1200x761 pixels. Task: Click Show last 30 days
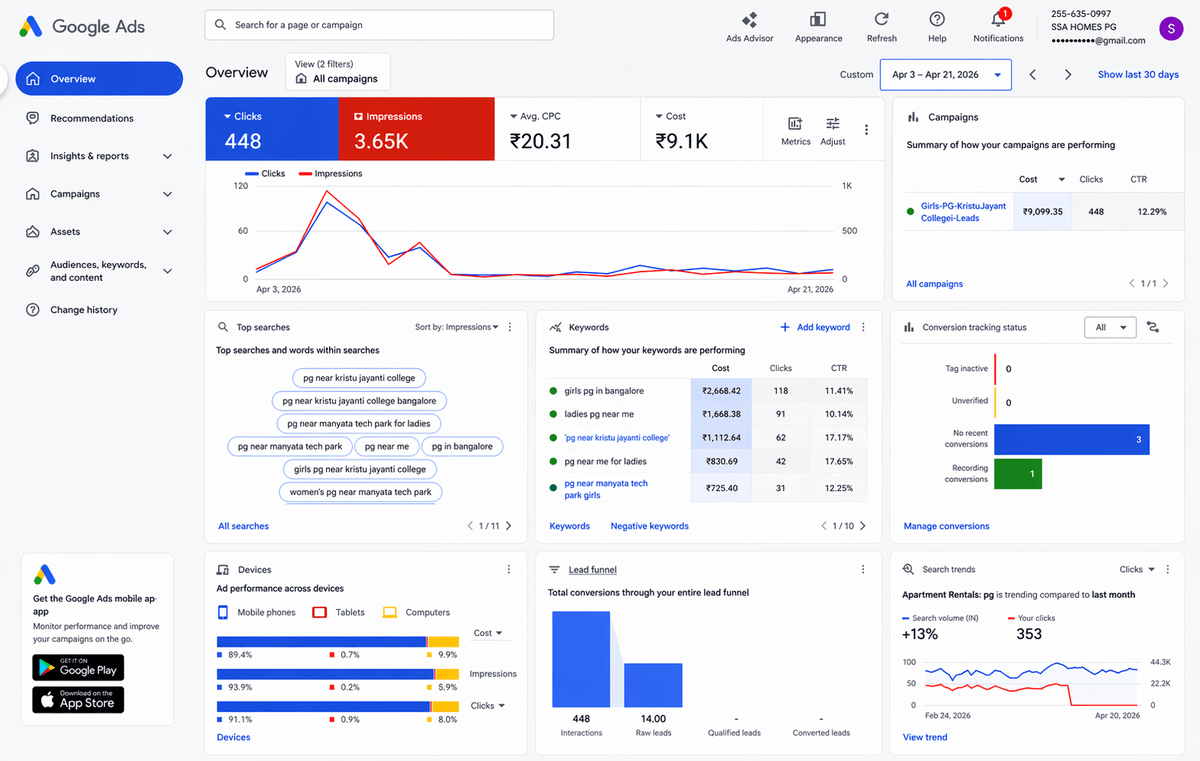tap(1138, 75)
